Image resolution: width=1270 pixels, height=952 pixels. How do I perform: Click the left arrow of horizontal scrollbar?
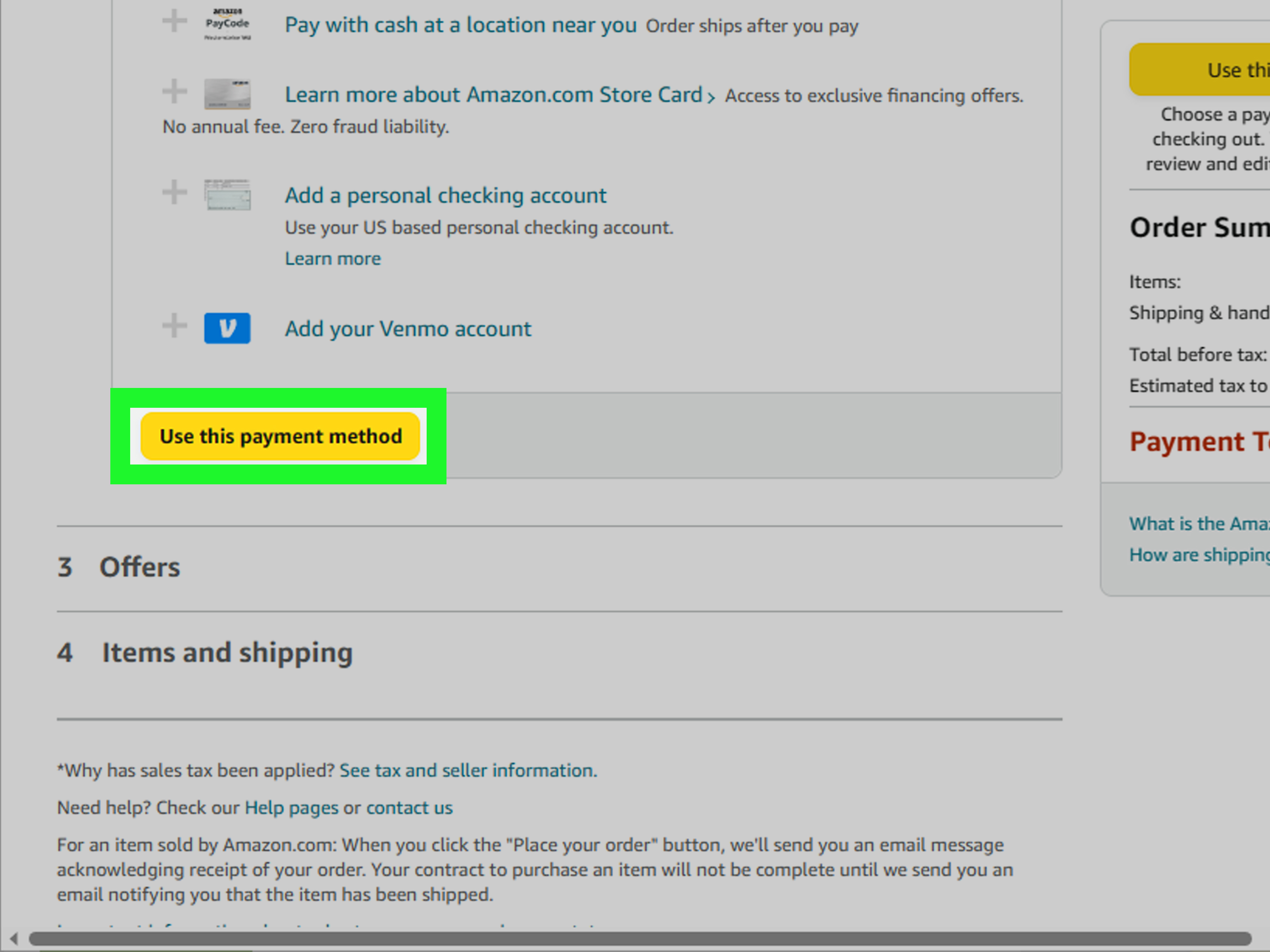point(14,939)
